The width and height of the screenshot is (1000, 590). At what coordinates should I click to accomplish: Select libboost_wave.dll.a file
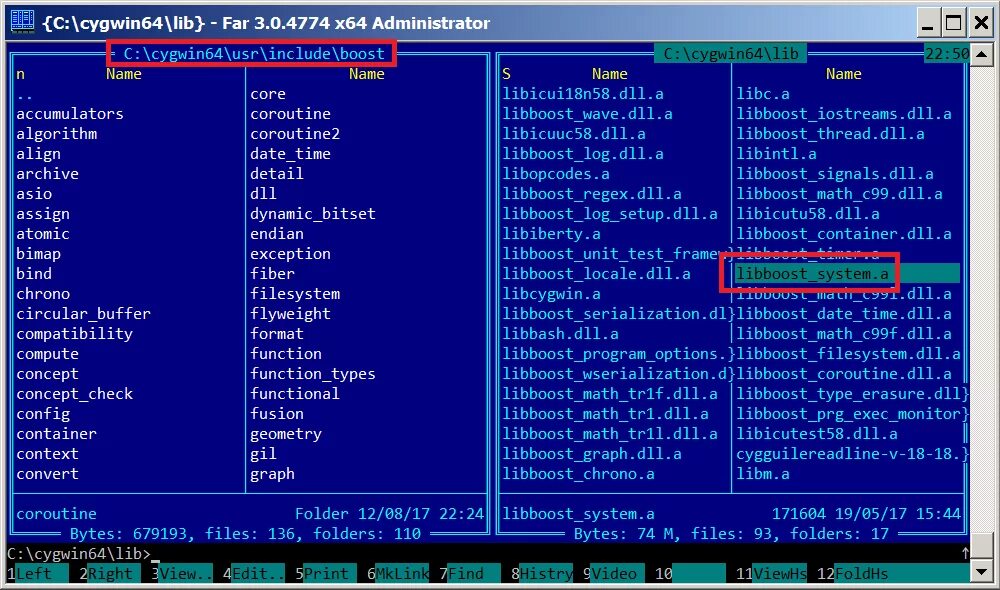tap(587, 114)
